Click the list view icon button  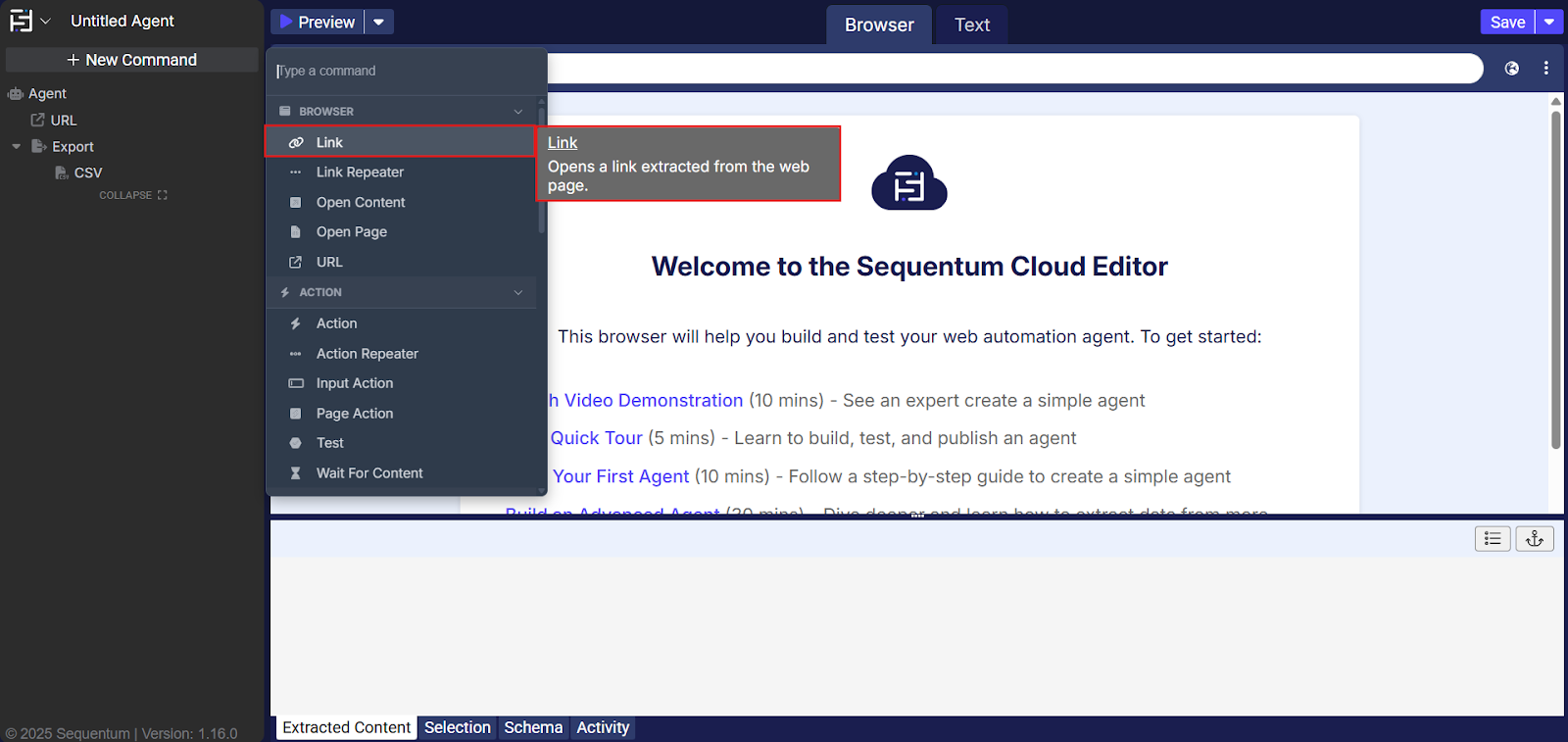pyautogui.click(x=1493, y=538)
